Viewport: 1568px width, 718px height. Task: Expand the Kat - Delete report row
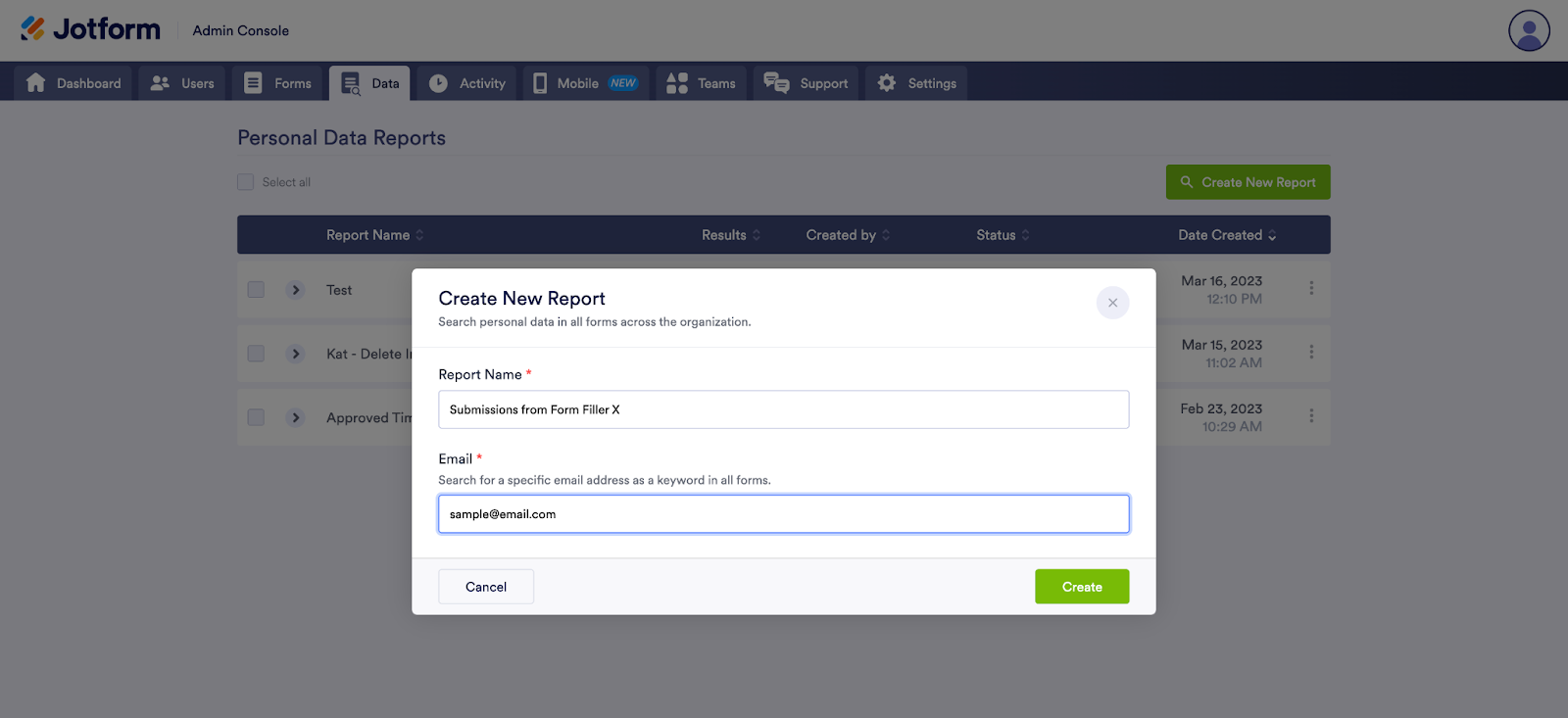(x=295, y=354)
